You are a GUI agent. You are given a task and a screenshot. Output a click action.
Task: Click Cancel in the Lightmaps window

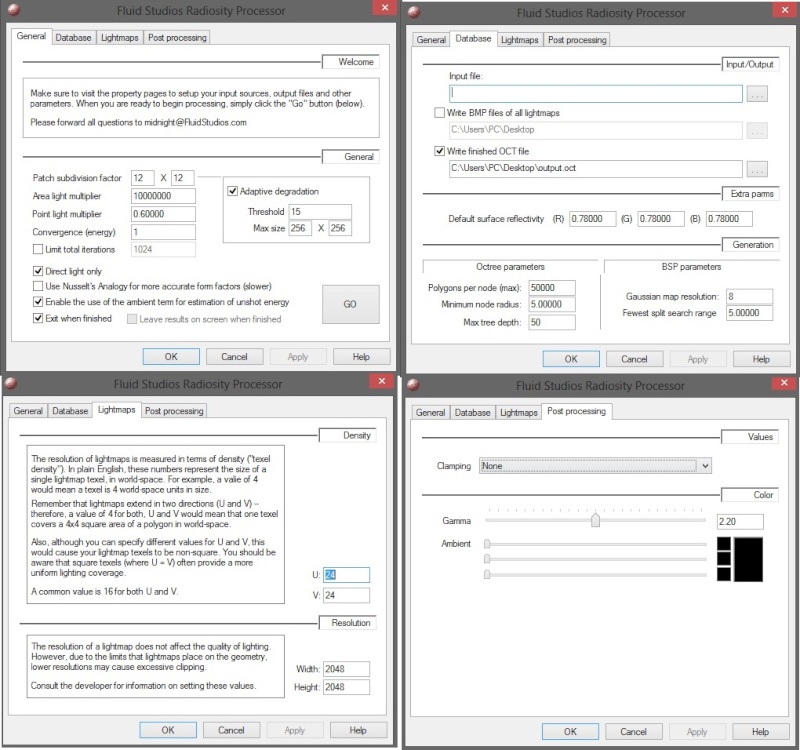[231, 730]
